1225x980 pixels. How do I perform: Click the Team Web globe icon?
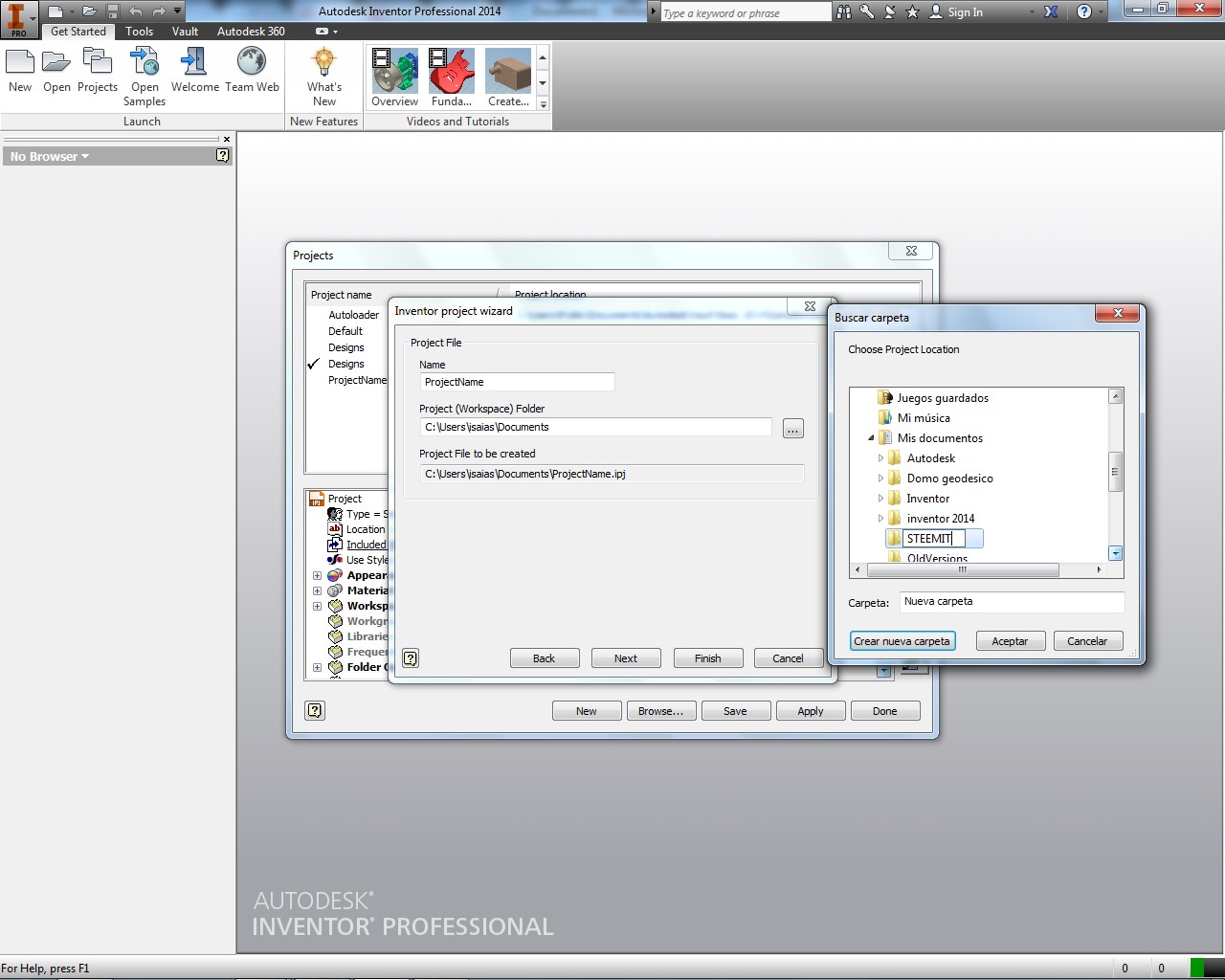pos(252,71)
